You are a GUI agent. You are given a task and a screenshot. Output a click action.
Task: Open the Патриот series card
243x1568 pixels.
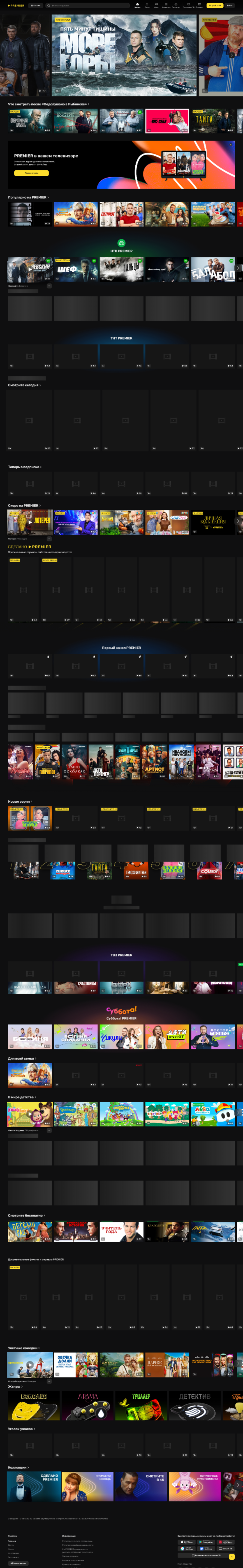pos(121,214)
